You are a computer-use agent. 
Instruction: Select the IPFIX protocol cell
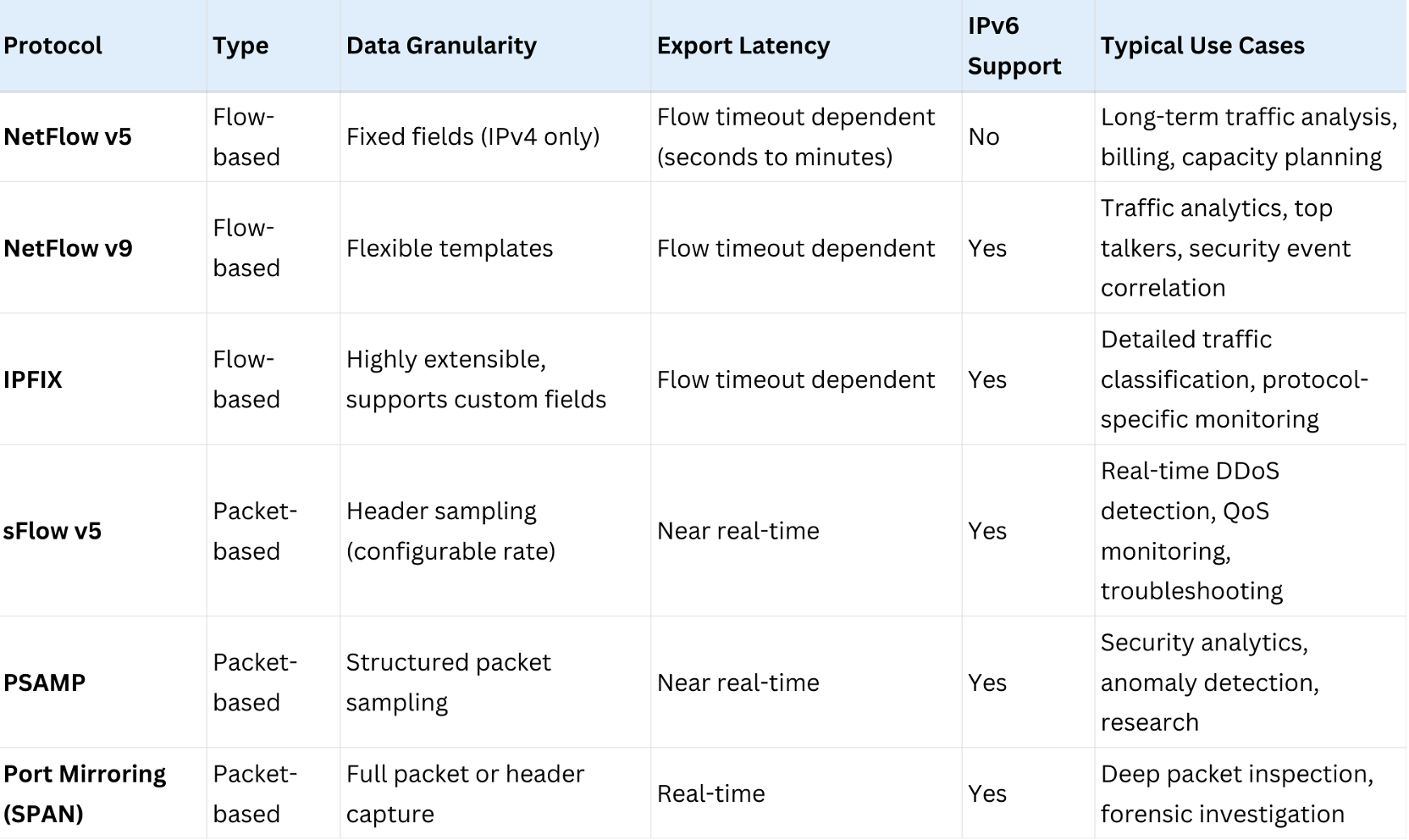(33, 379)
